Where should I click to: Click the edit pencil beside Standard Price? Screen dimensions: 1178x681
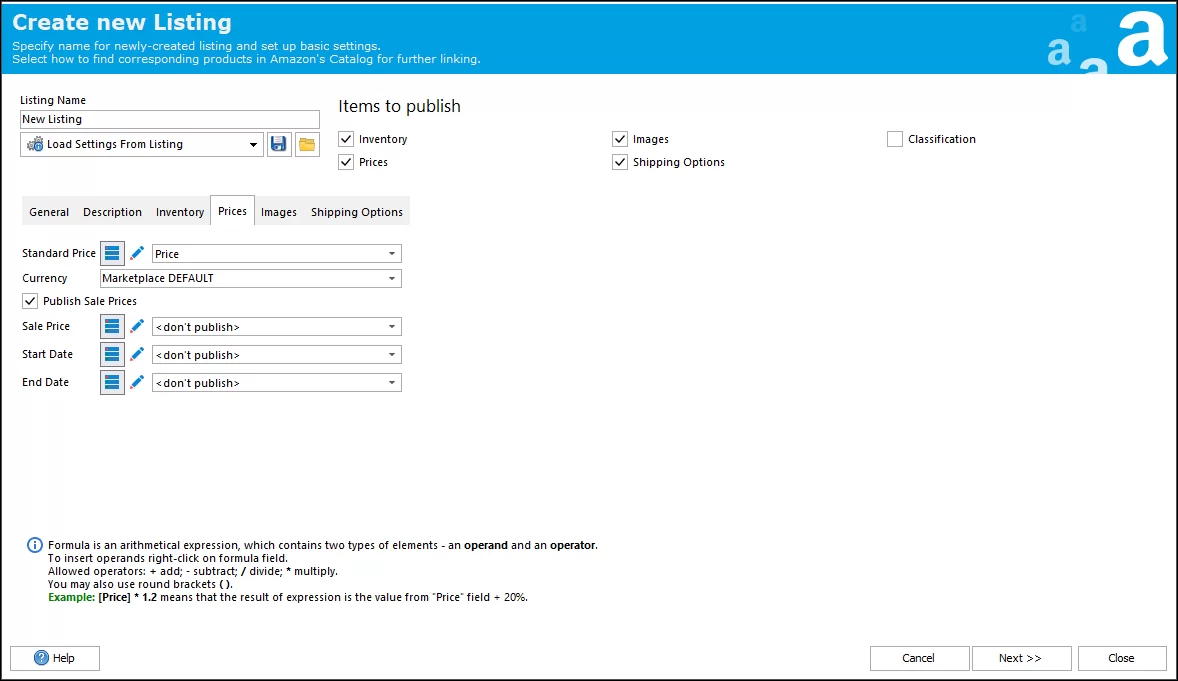136,253
